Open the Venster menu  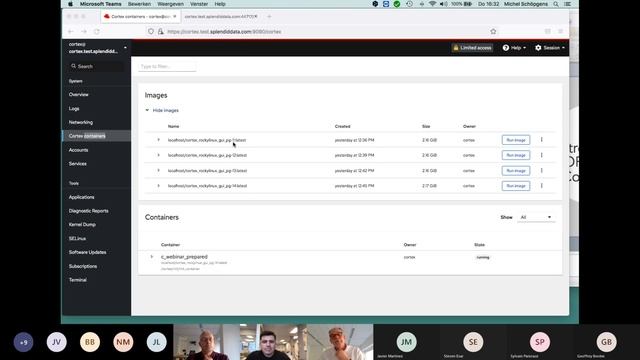pyautogui.click(x=199, y=4)
